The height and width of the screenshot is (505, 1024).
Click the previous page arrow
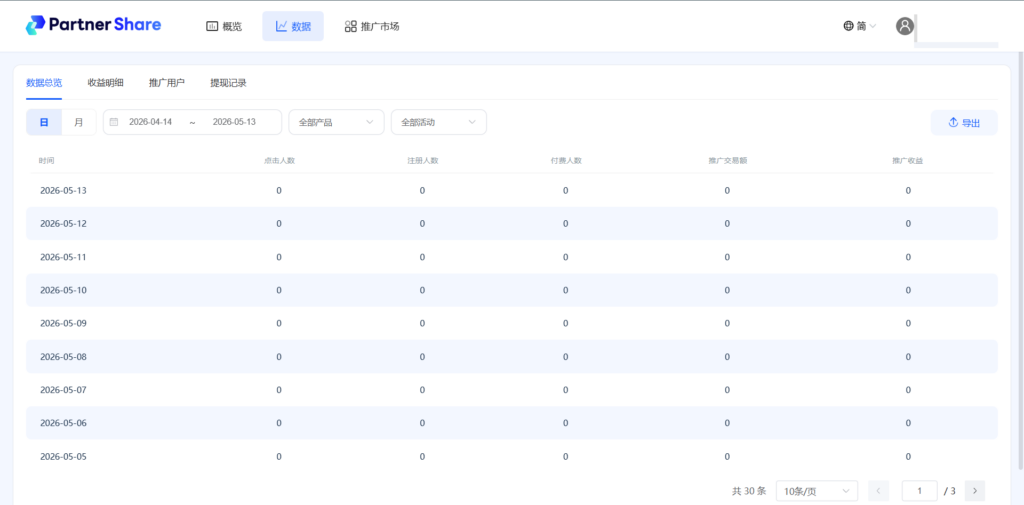click(879, 491)
